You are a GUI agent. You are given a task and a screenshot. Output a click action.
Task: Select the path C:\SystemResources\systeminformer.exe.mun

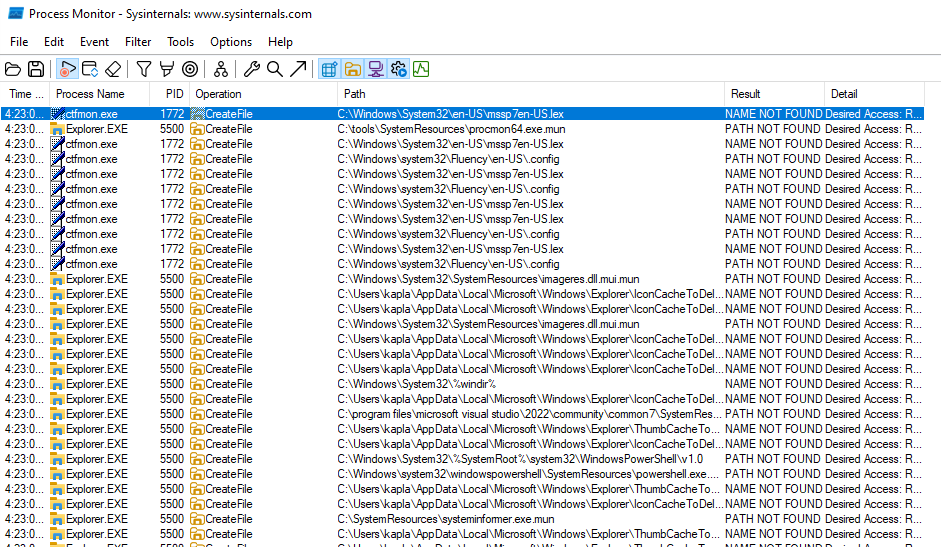coord(446,519)
